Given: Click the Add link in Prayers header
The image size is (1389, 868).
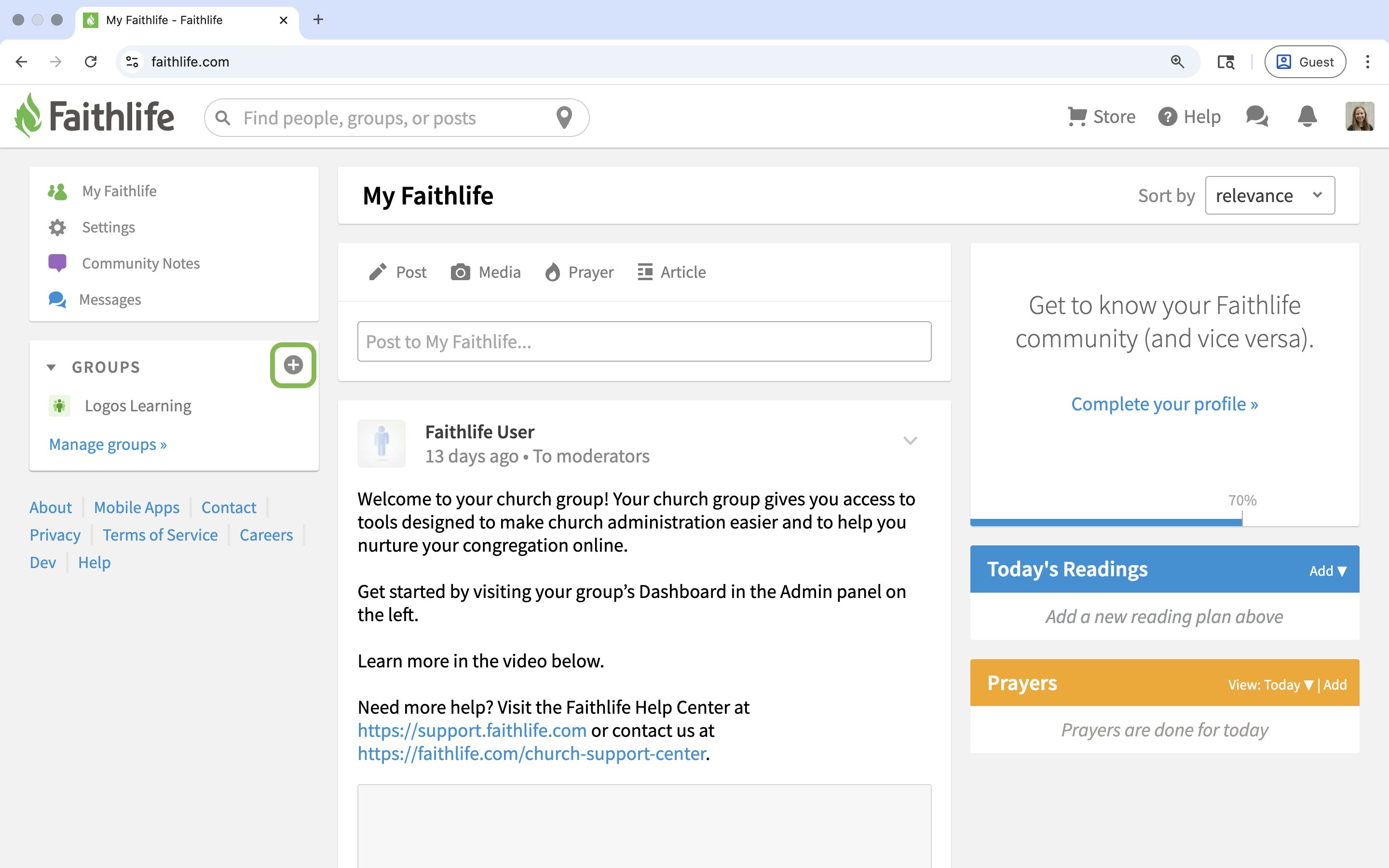Looking at the screenshot, I should [1335, 684].
